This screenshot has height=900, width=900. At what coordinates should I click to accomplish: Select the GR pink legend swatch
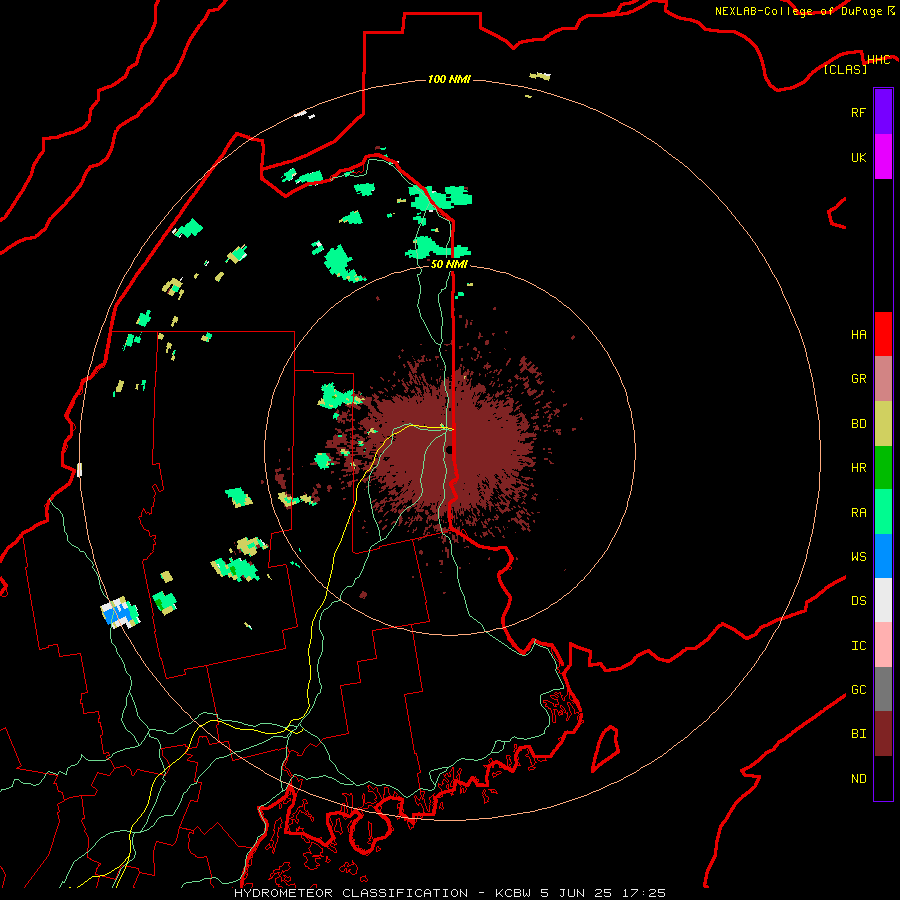[x=883, y=379]
